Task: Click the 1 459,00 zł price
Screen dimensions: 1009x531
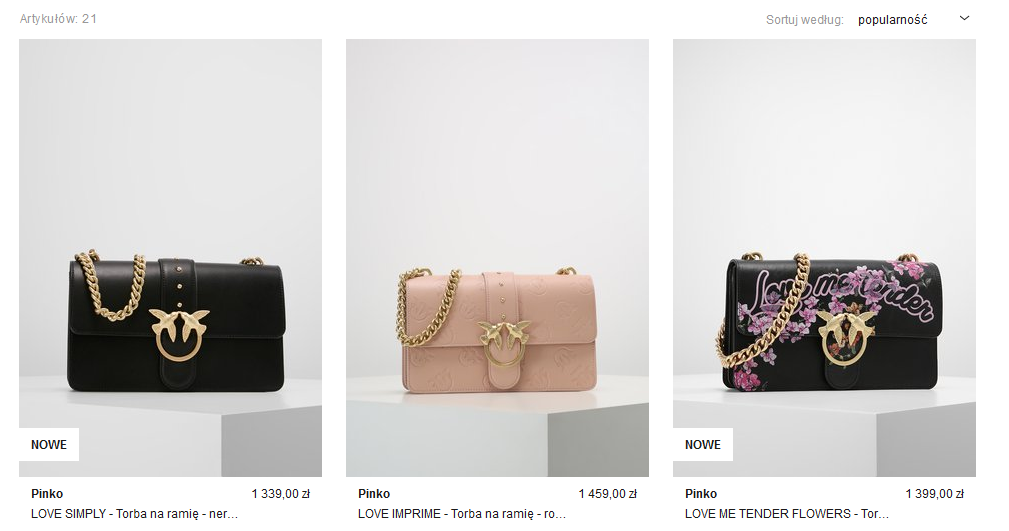Action: click(607, 494)
